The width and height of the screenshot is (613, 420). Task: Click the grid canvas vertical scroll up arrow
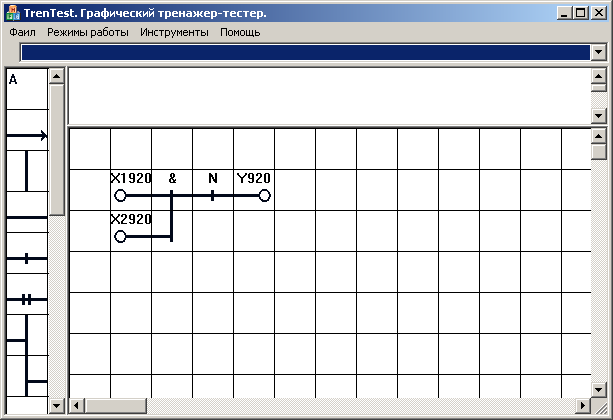(599, 136)
